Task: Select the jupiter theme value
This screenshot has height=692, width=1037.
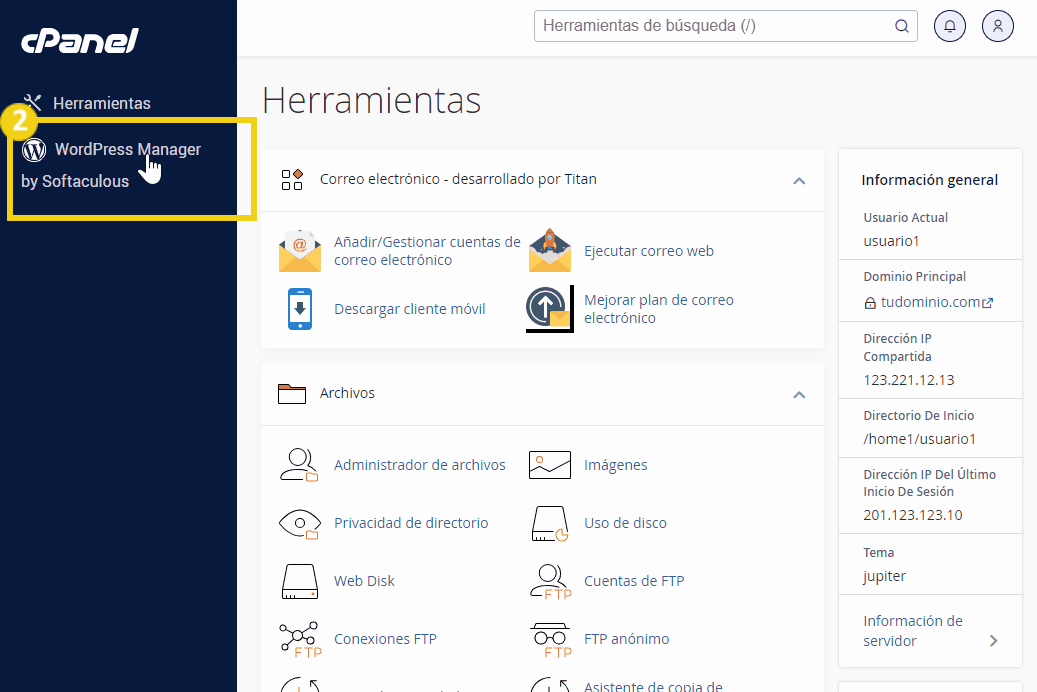Action: [x=884, y=576]
